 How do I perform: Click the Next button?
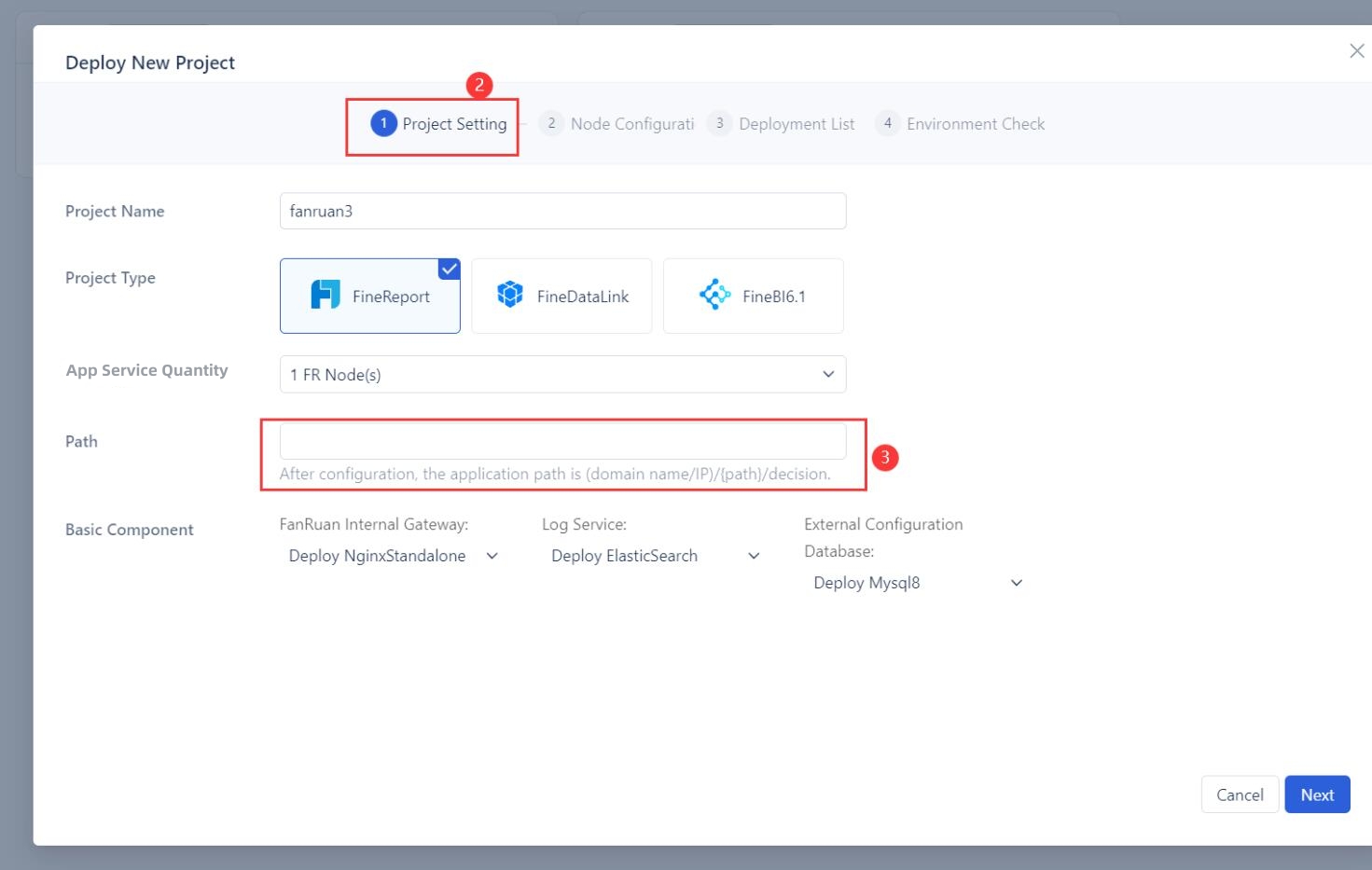(x=1317, y=794)
